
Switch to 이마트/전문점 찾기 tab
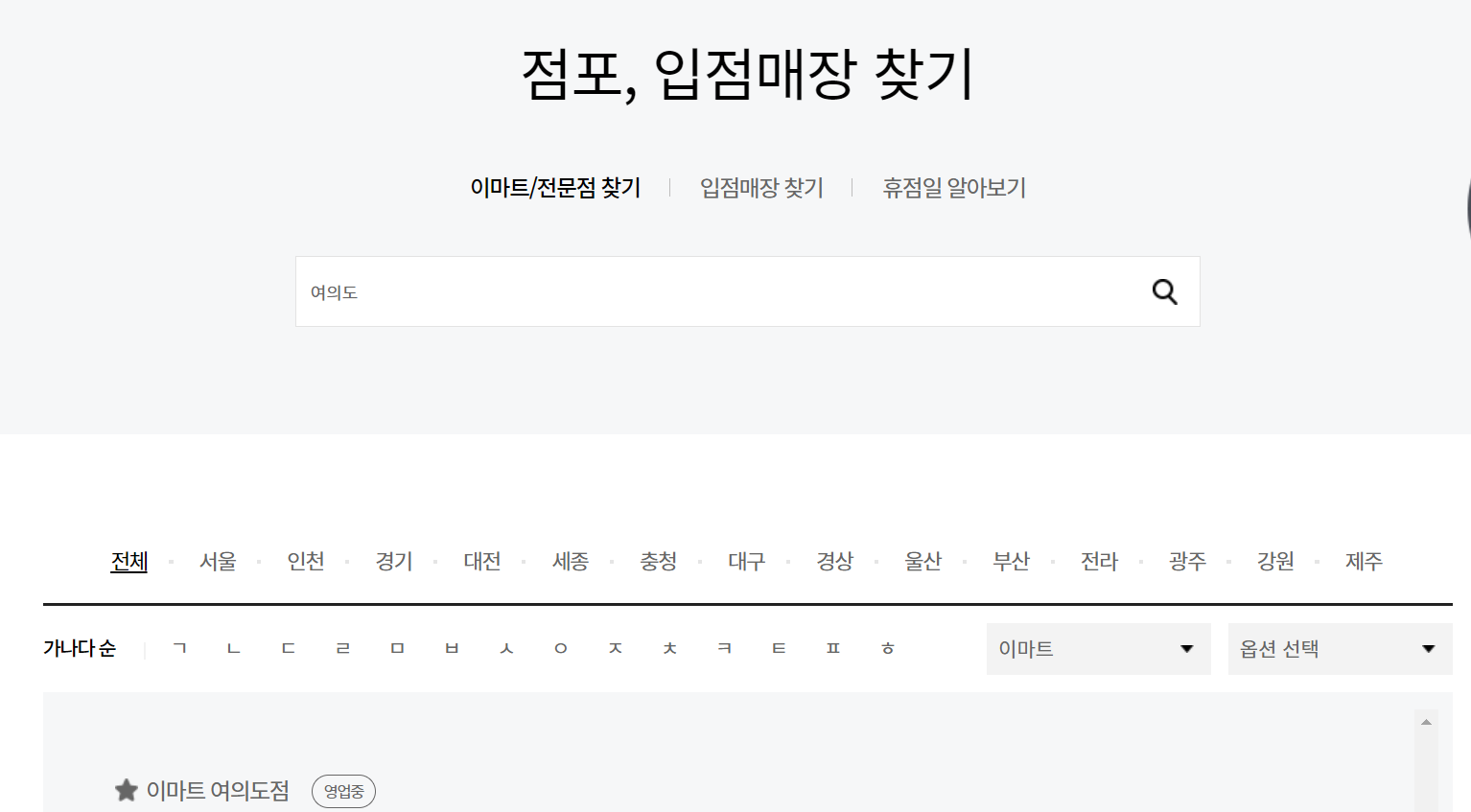tap(555, 188)
